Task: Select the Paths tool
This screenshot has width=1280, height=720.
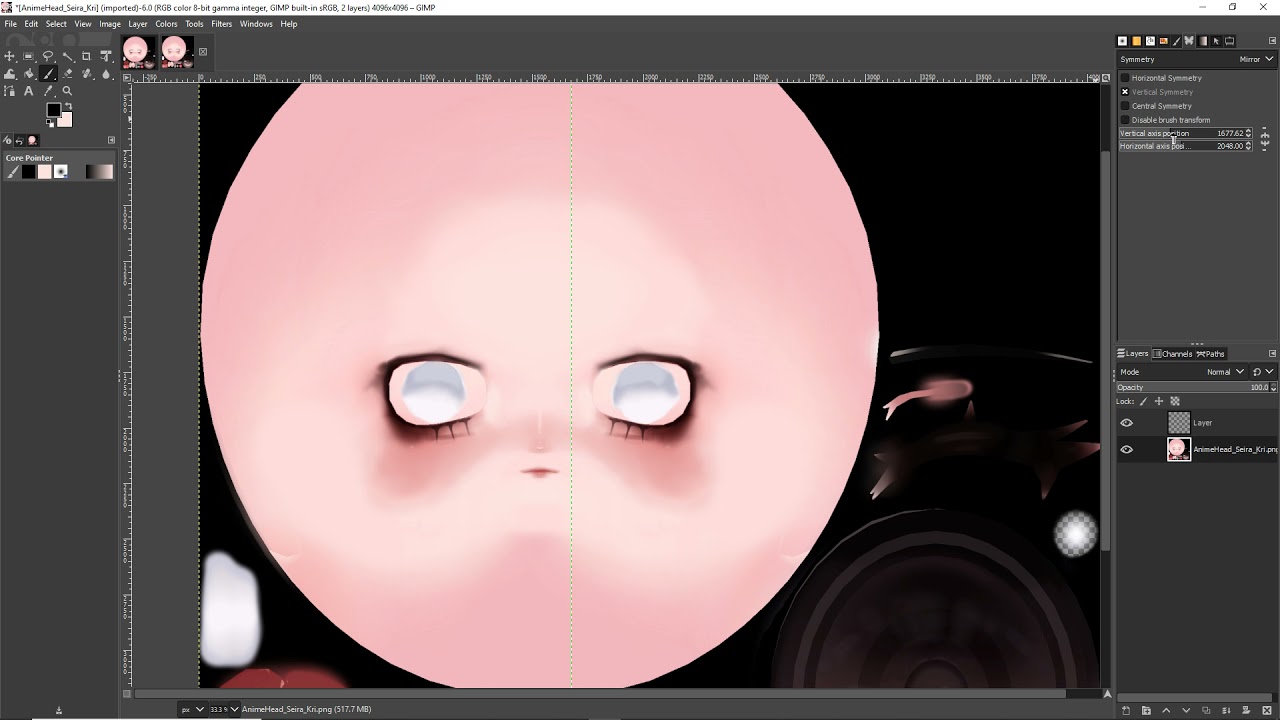Action: pos(9,91)
